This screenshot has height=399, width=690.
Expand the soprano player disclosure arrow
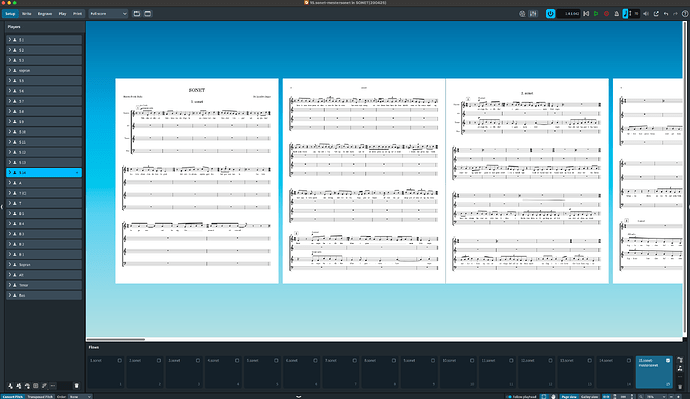(10, 70)
